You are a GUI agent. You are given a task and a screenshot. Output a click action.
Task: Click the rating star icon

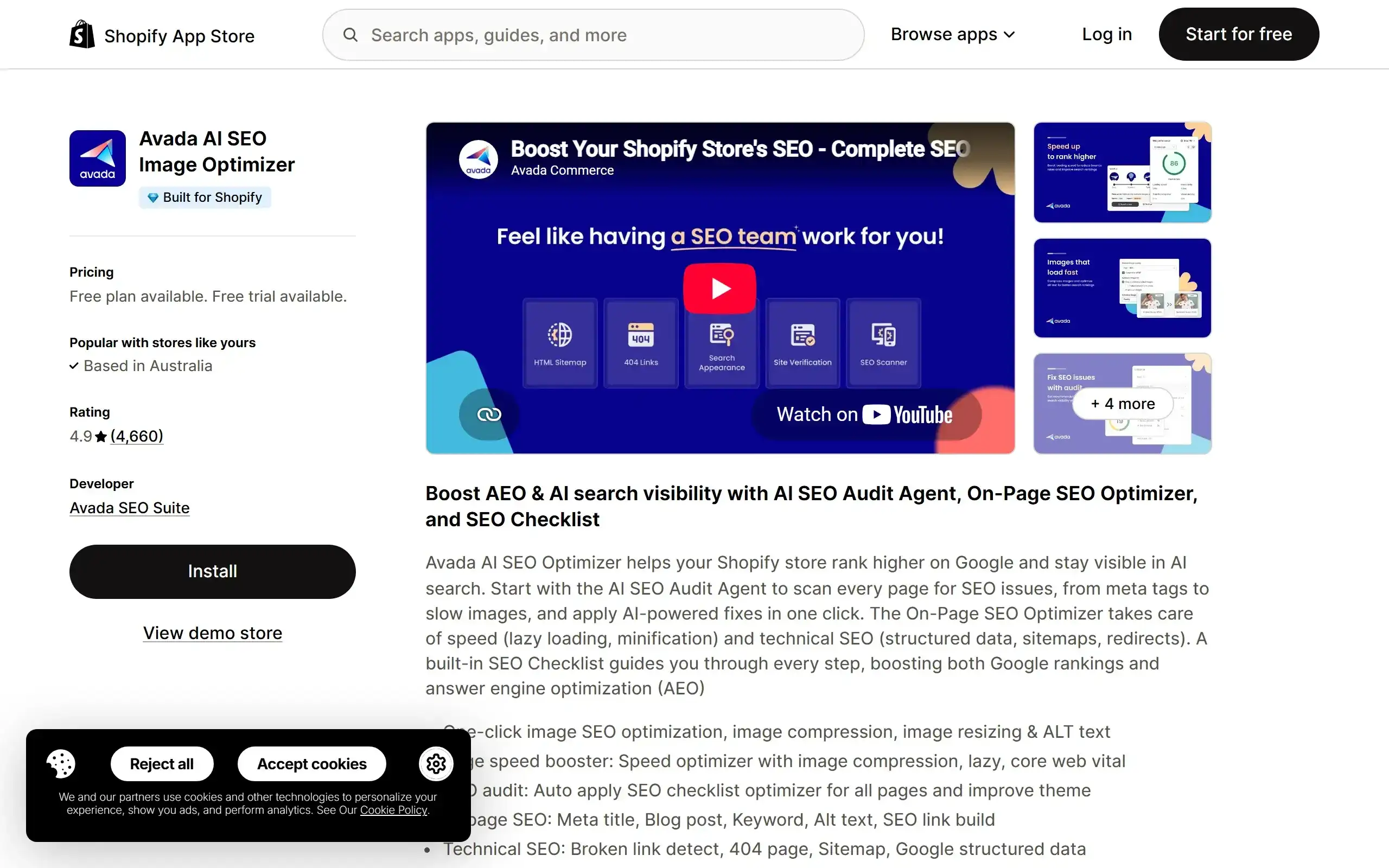pos(101,437)
